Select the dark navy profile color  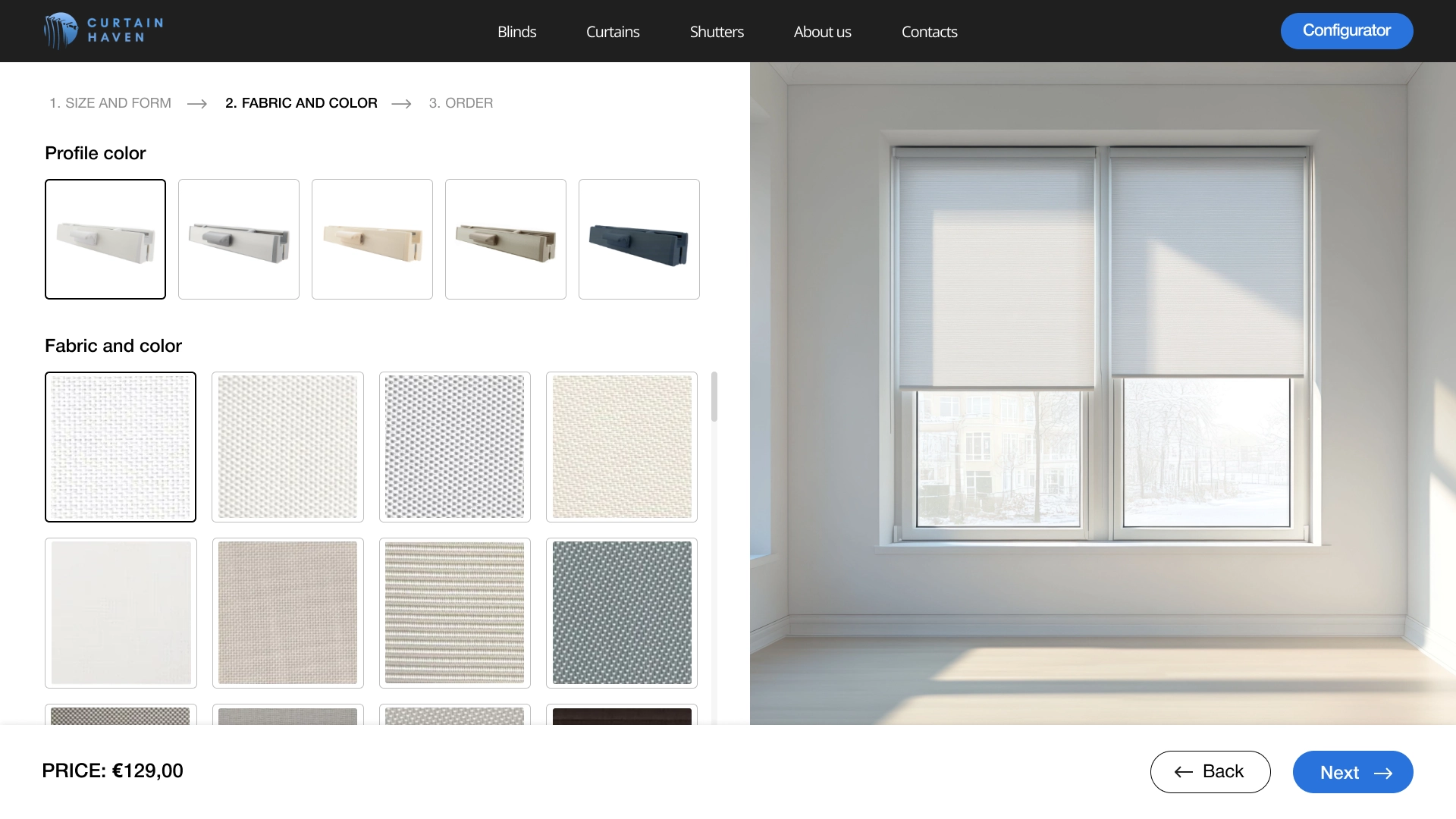click(x=639, y=239)
